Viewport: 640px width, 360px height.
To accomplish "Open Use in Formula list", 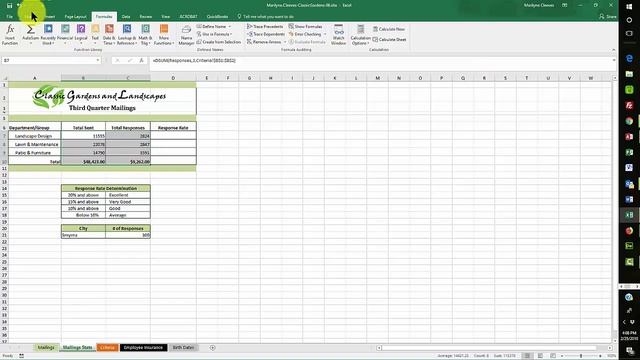I will pos(214,34).
